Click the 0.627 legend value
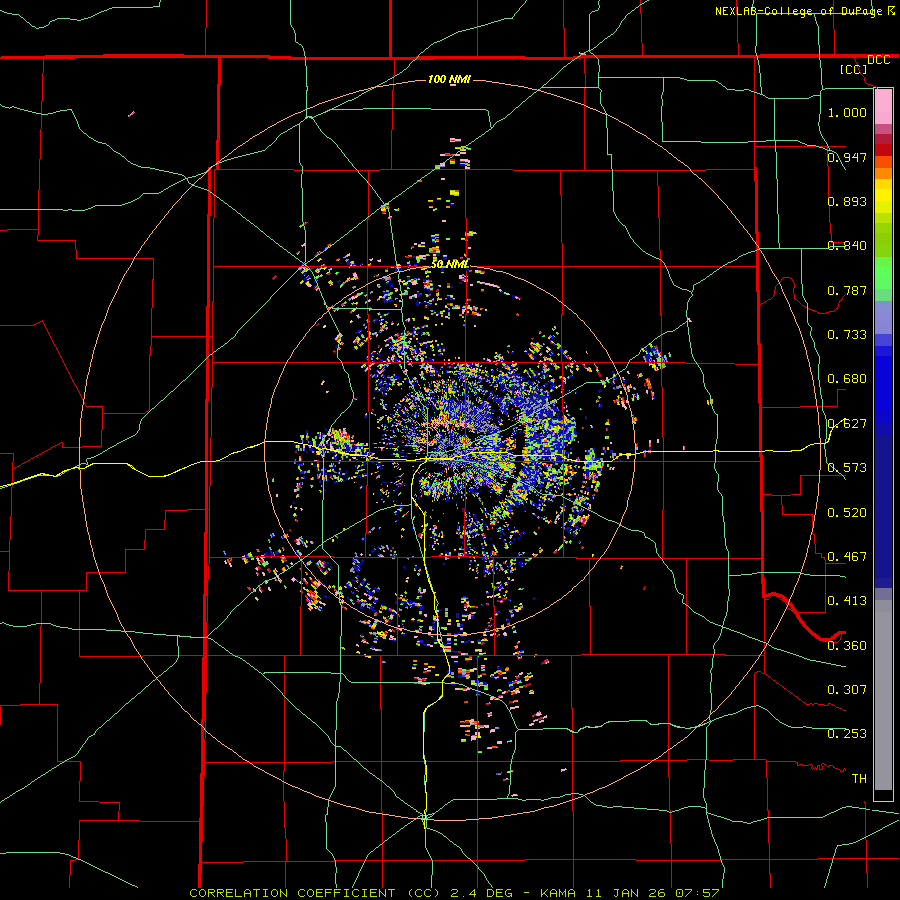This screenshot has height=900, width=900. (847, 424)
